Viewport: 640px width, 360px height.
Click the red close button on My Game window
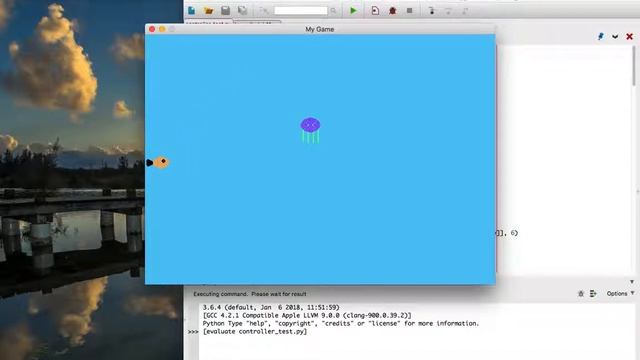pos(152,29)
